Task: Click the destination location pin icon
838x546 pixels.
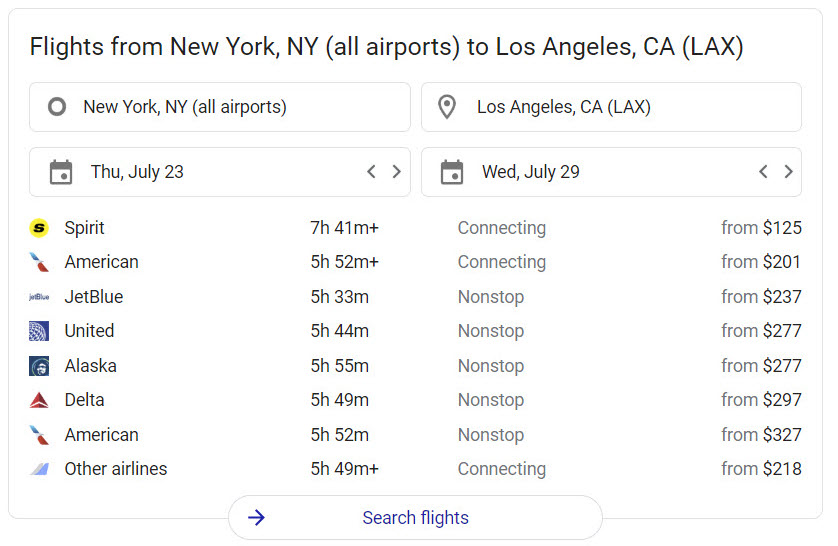Action: [447, 107]
